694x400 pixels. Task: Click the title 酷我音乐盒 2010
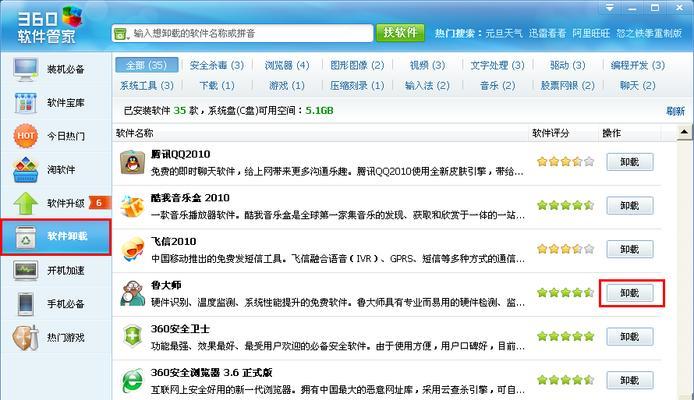(190, 198)
